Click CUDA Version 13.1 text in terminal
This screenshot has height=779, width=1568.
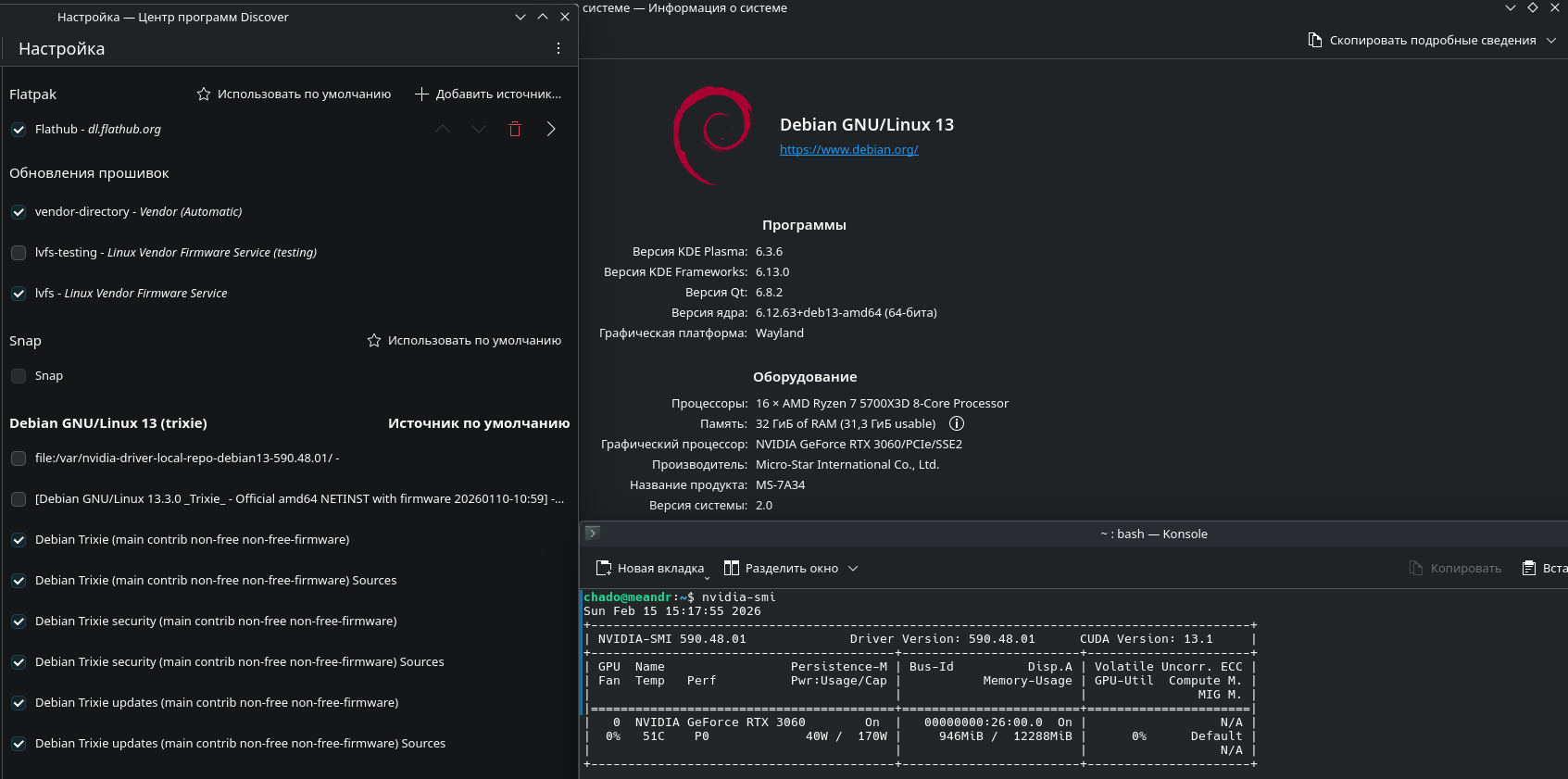coord(1147,639)
